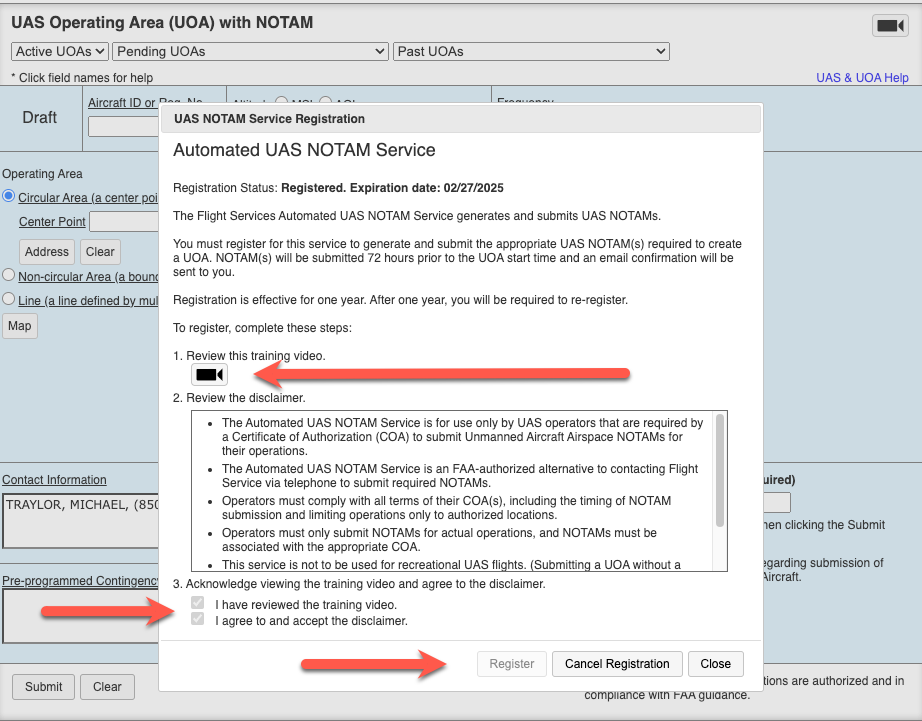Open the help video camera icon at top right
This screenshot has height=721, width=922.
[890, 25]
